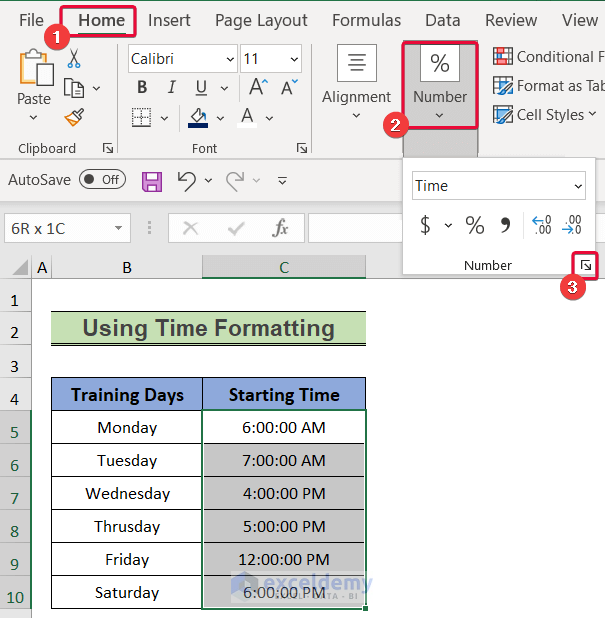Open the View tab
This screenshot has width=605, height=618.
(x=580, y=20)
